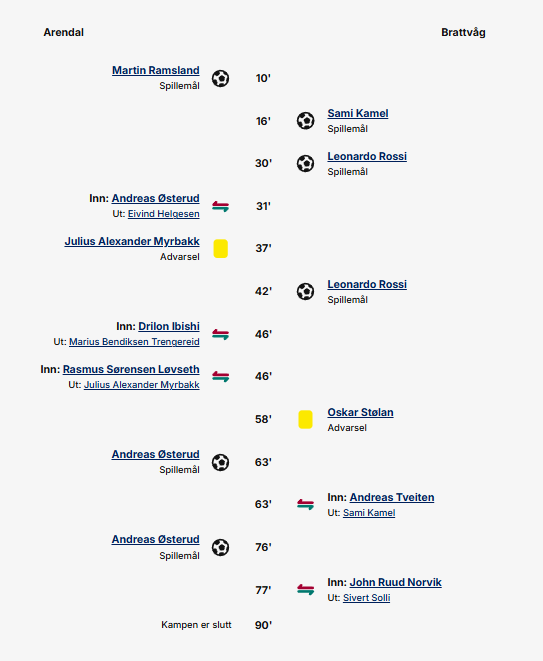
Task: Click the substitution icon at 77' minute
Action: click(305, 589)
